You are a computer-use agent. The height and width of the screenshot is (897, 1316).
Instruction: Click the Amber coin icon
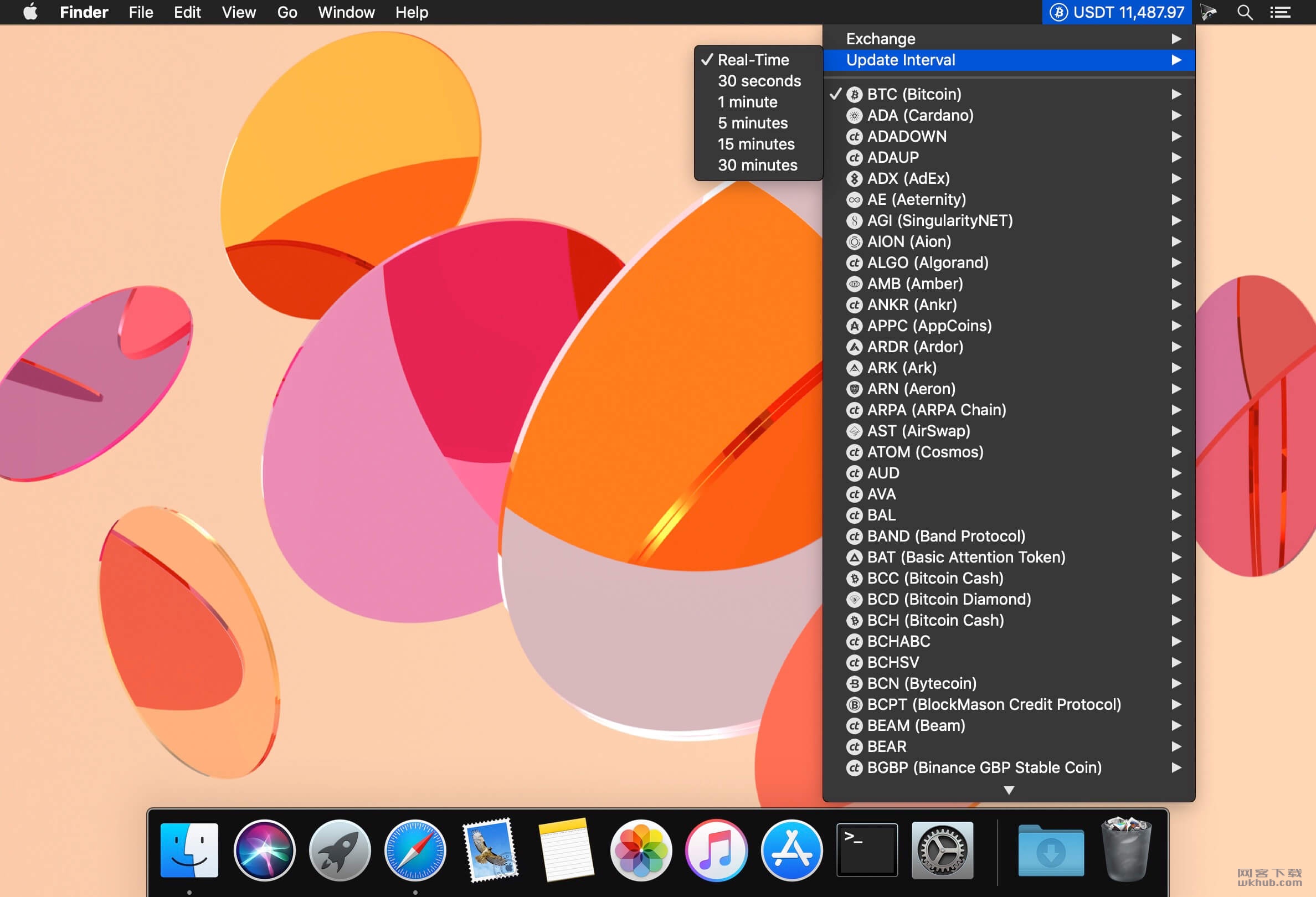(854, 283)
